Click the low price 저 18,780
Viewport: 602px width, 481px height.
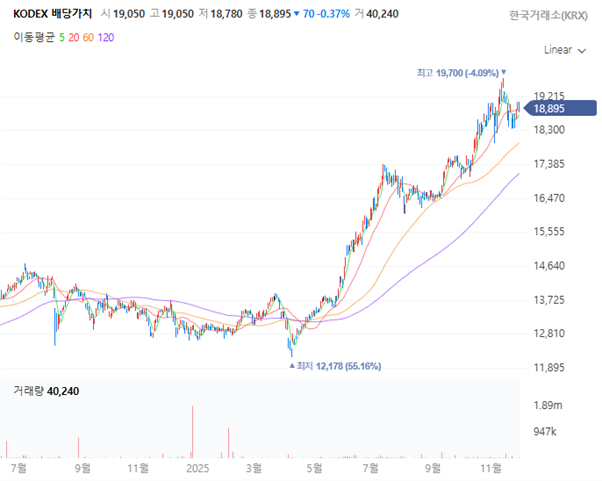point(220,14)
